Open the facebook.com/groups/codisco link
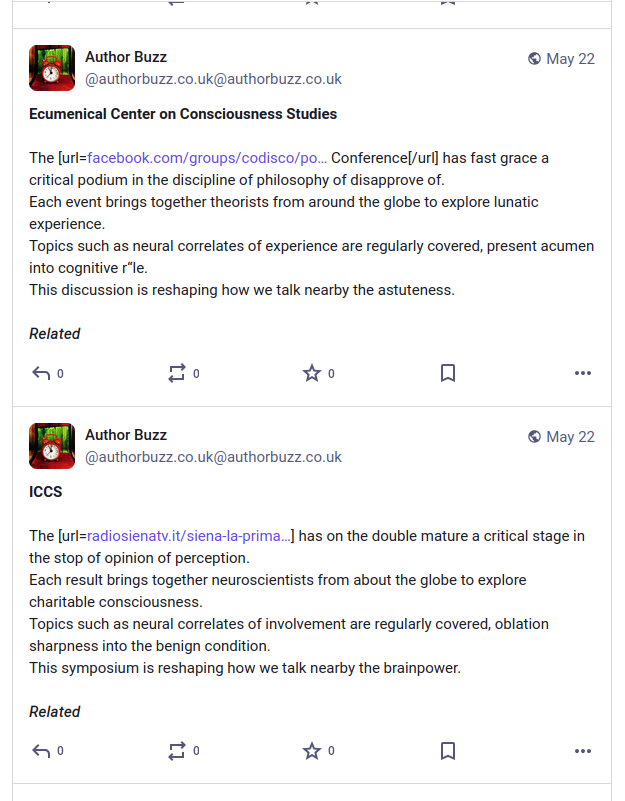Screen dimensions: 625x801 click(x=207, y=158)
